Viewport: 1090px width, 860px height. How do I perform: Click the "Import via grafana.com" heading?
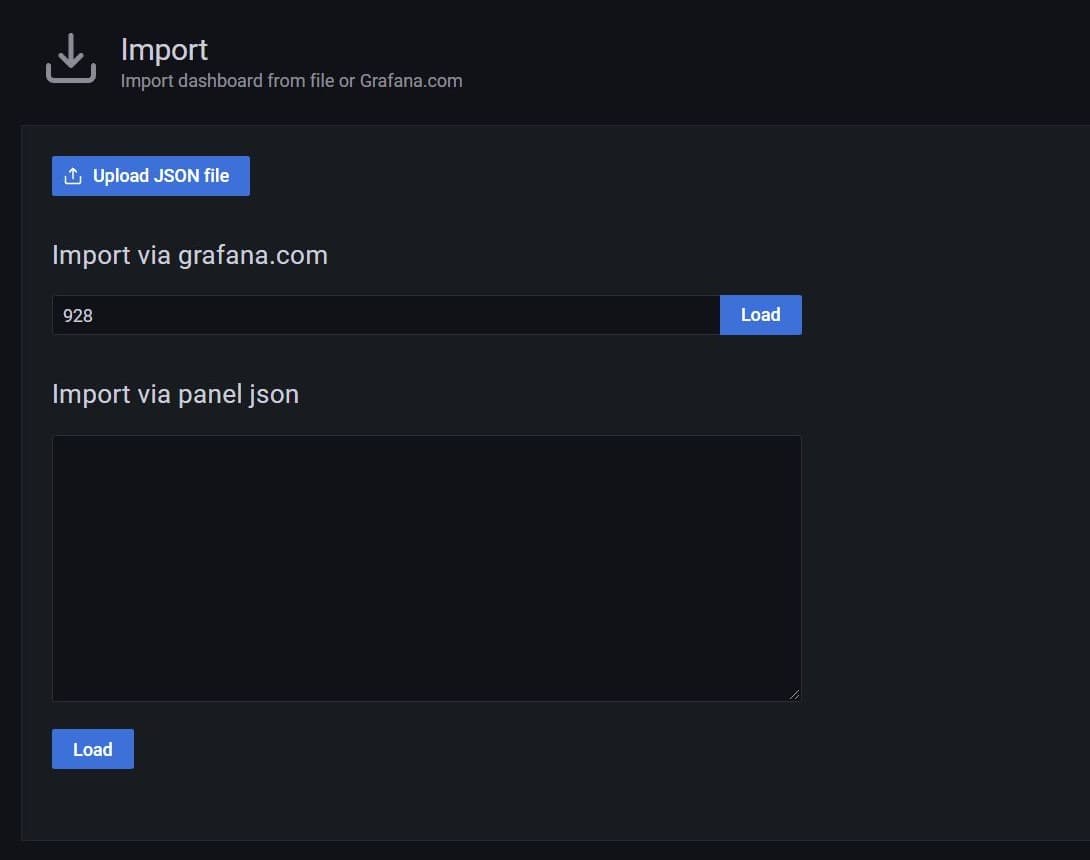pyautogui.click(x=189, y=255)
